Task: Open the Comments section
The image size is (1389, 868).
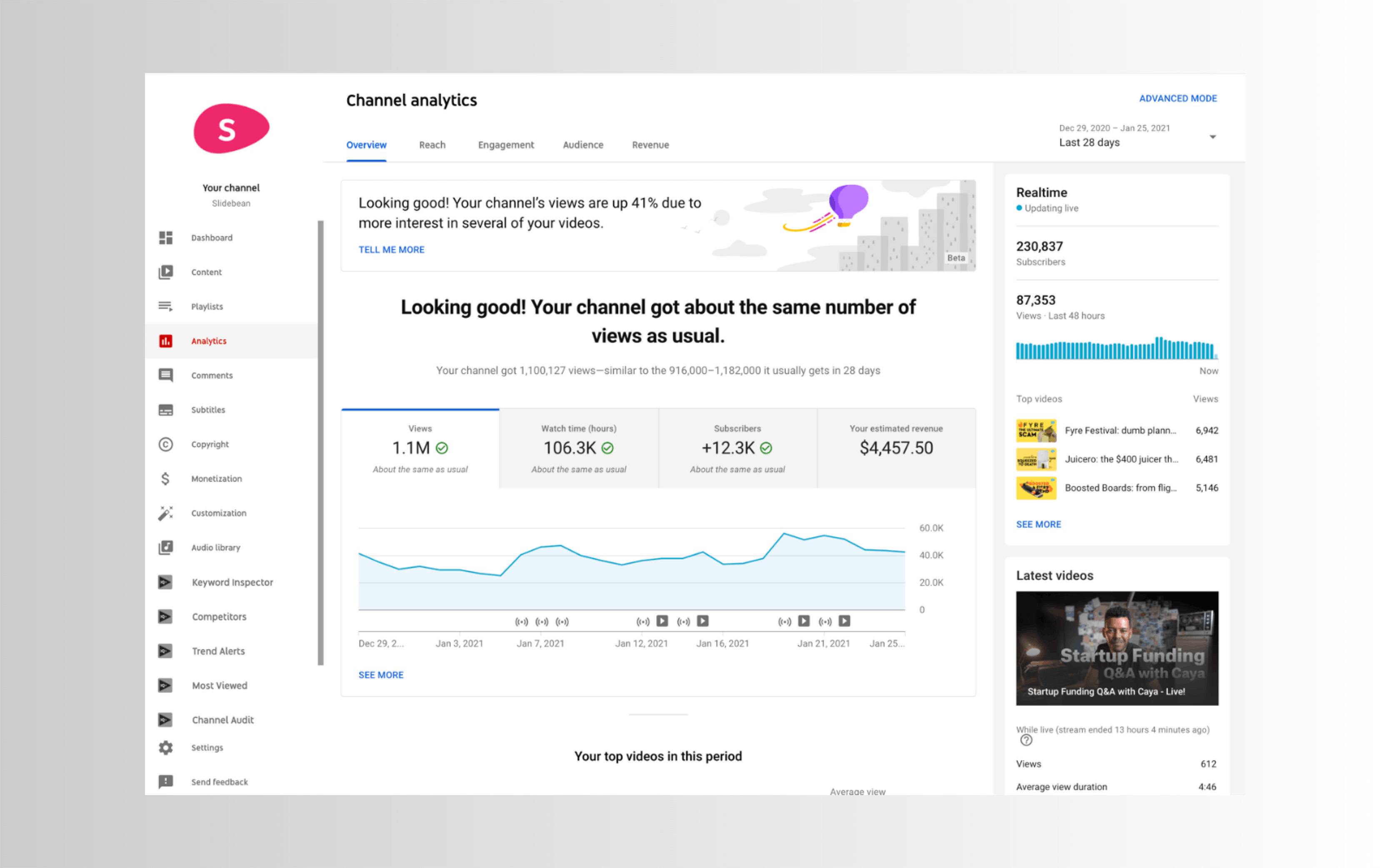Action: 211,375
